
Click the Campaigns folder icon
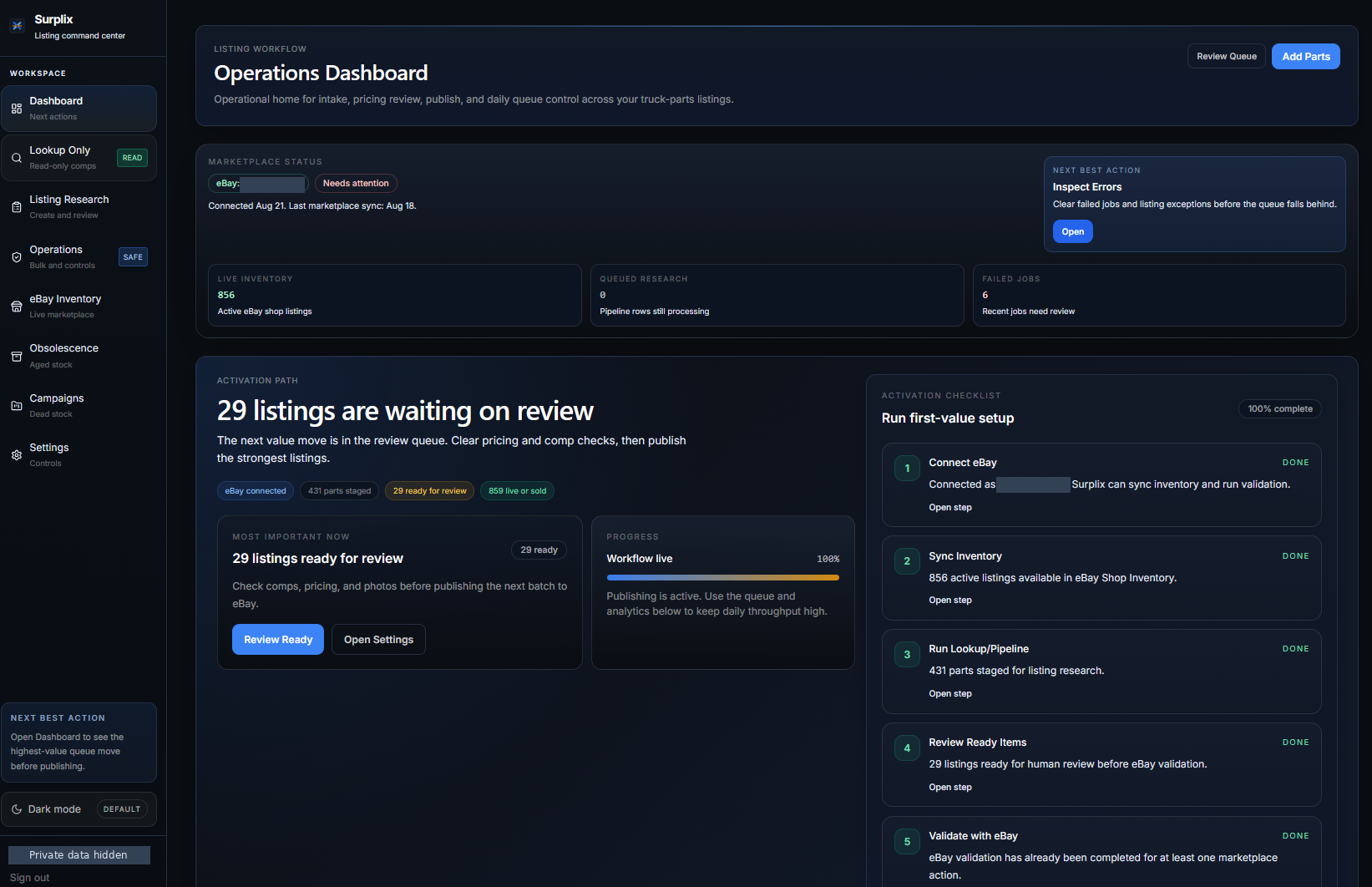click(17, 406)
